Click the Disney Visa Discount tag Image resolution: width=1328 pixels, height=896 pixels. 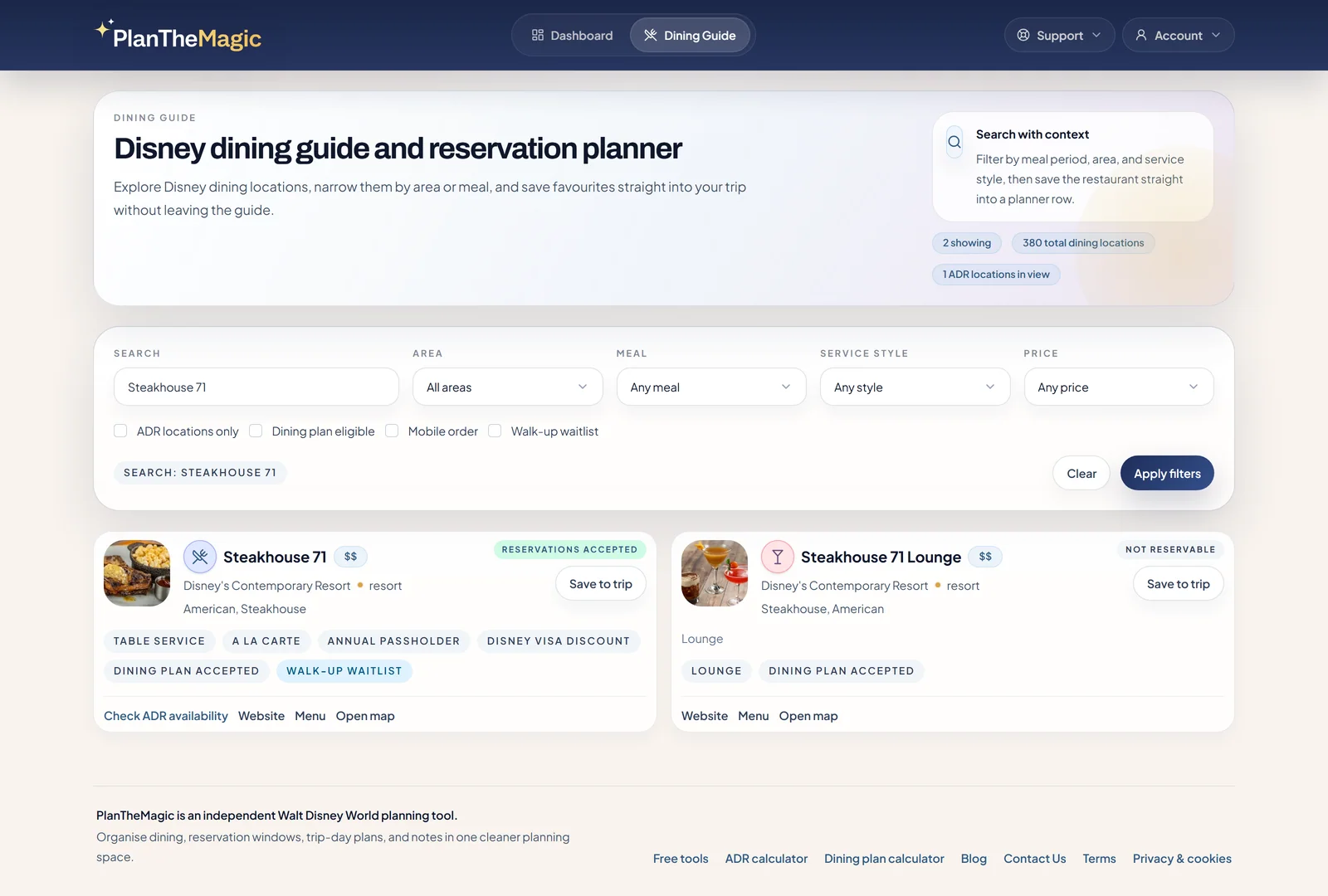(x=559, y=640)
